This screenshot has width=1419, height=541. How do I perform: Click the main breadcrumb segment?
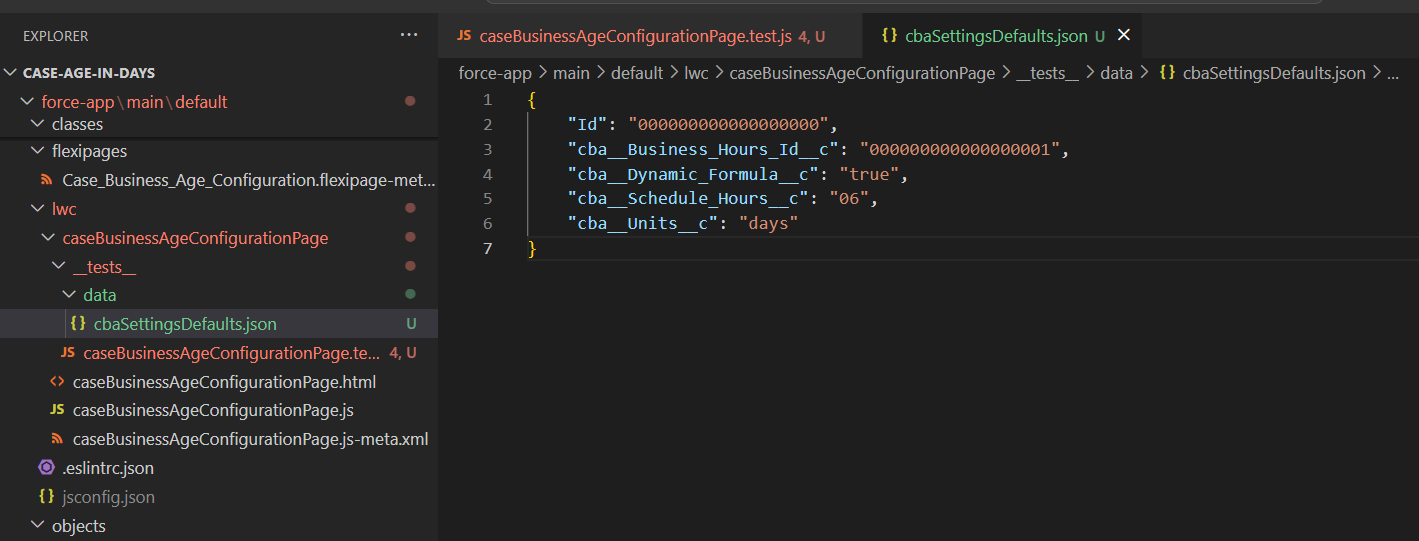[x=572, y=73]
